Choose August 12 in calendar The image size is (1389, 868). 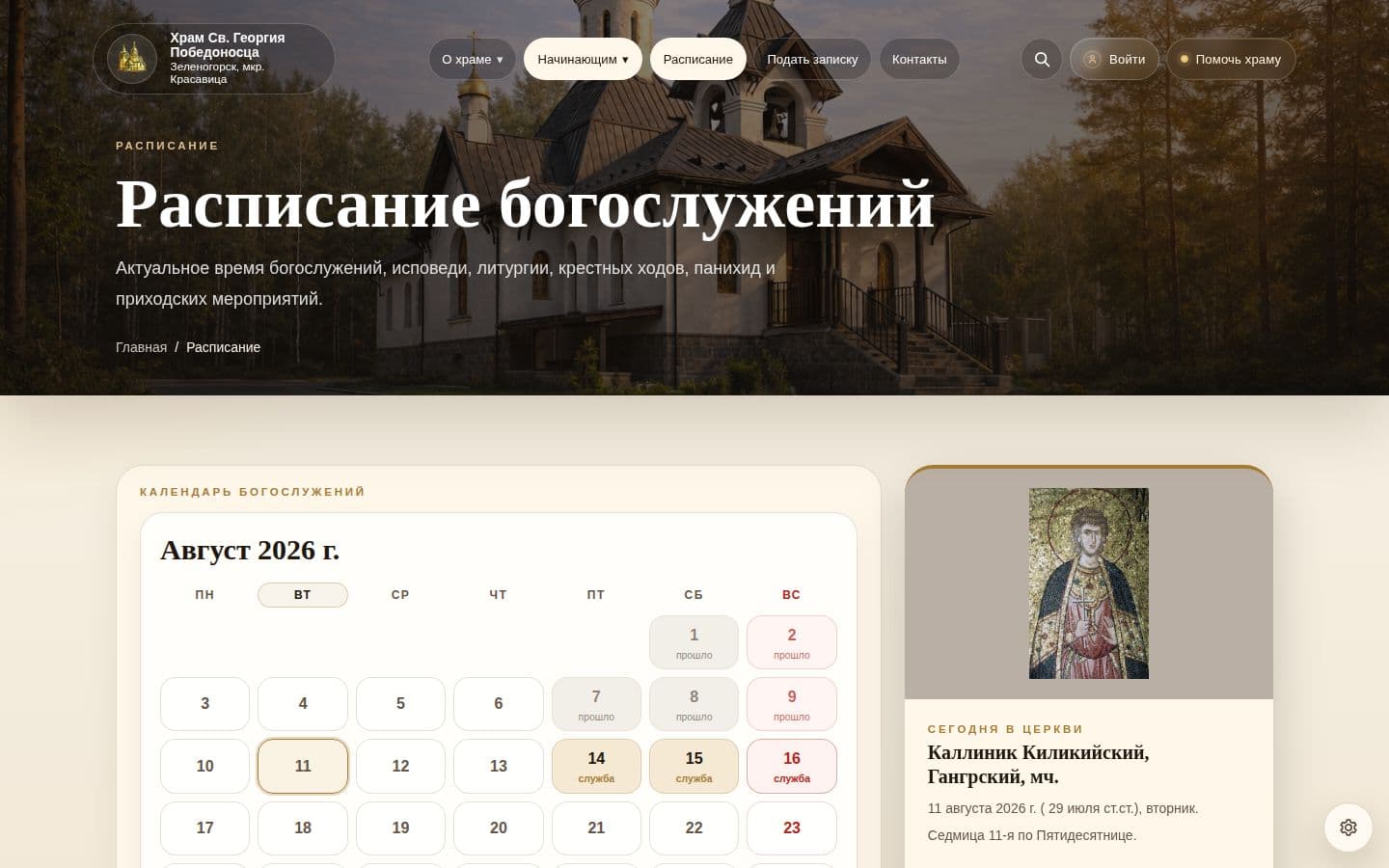pyautogui.click(x=400, y=766)
